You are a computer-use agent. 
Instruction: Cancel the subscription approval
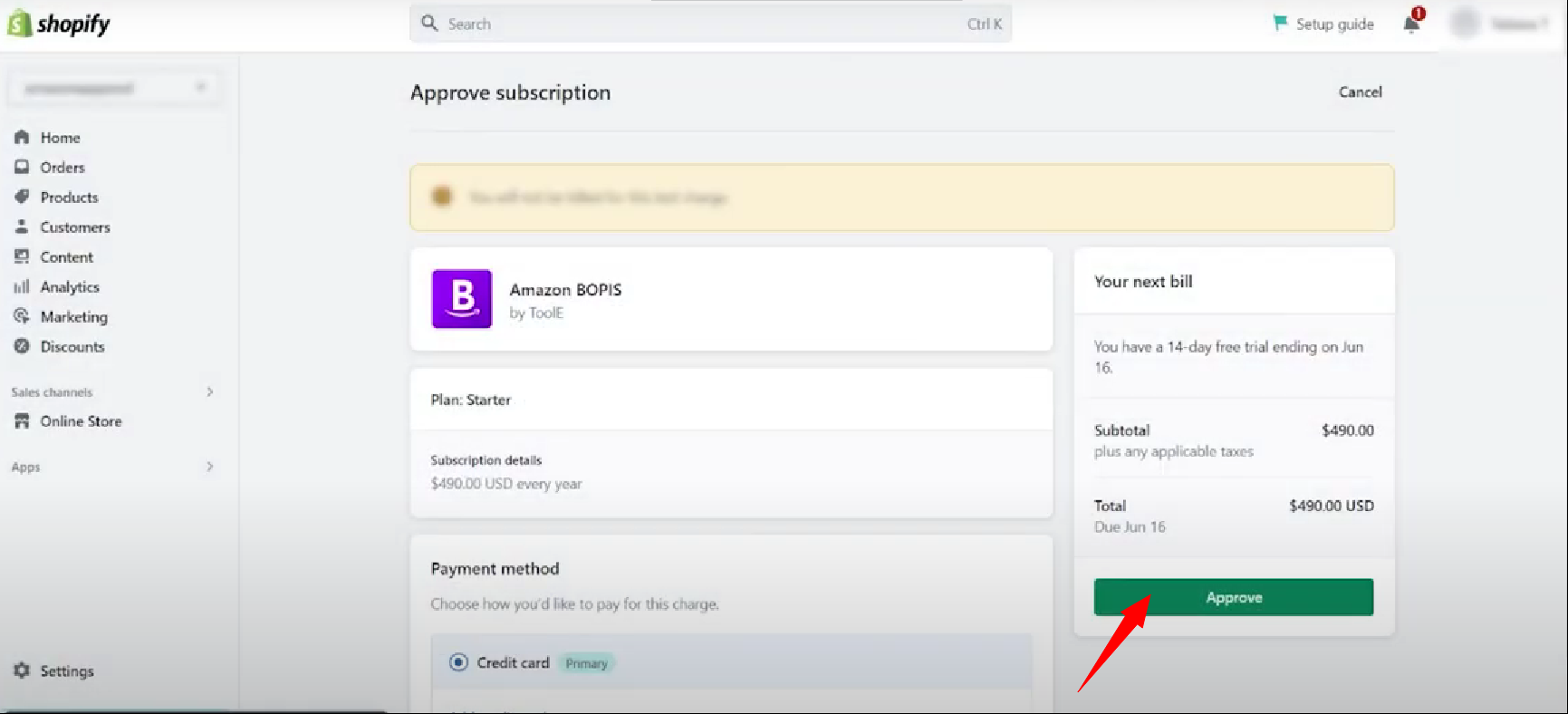[x=1360, y=92]
